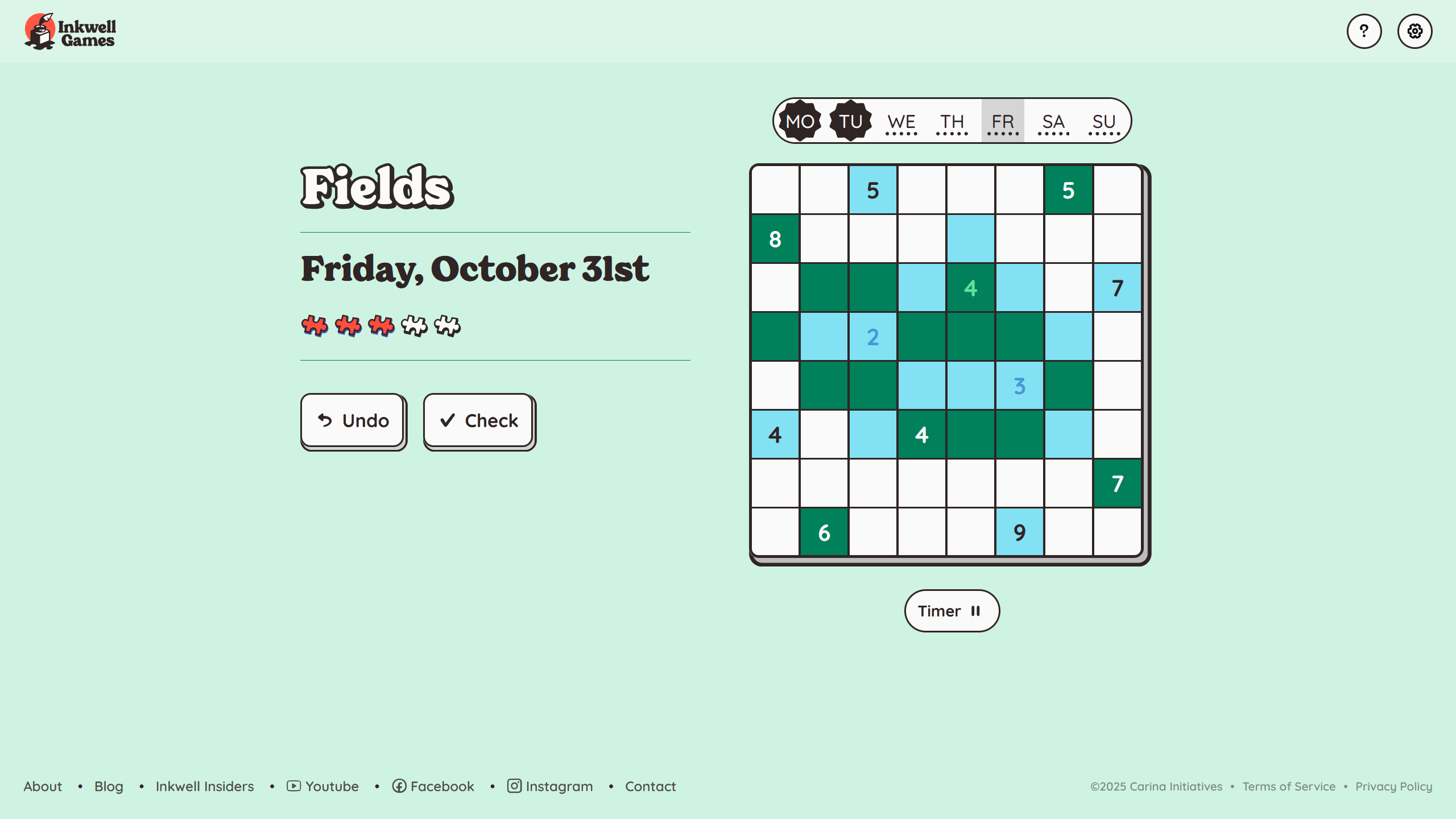Switch to the WE day tab
The image size is (1456, 819).
coord(901,121)
